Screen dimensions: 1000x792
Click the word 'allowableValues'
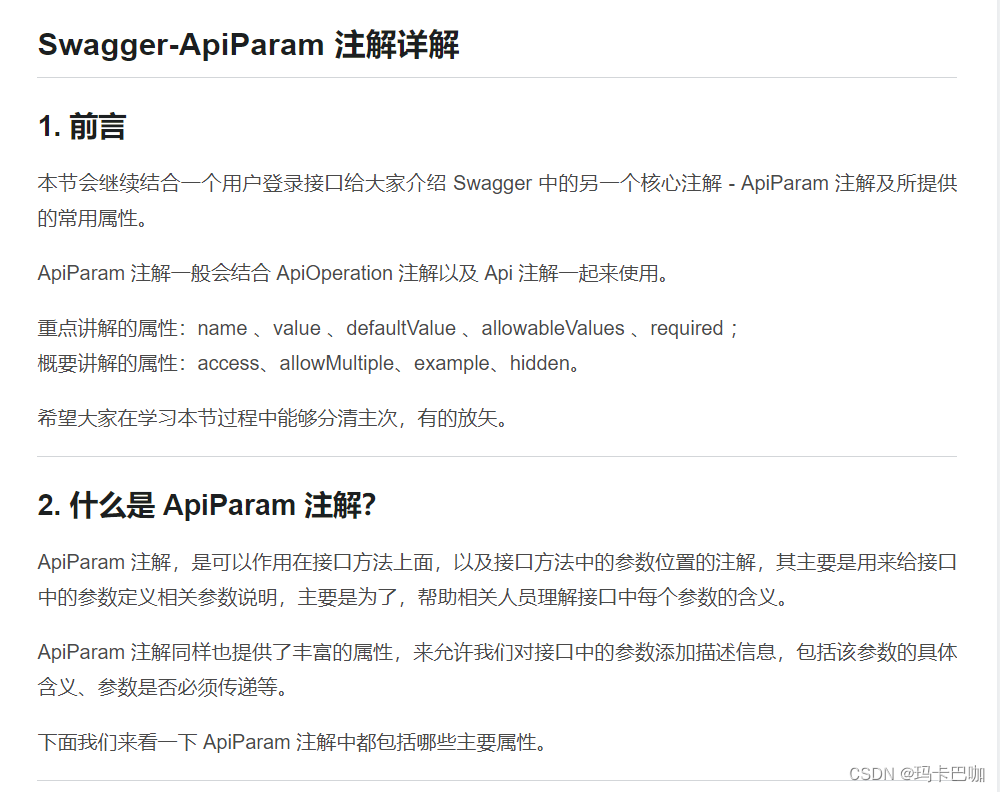tap(553, 328)
